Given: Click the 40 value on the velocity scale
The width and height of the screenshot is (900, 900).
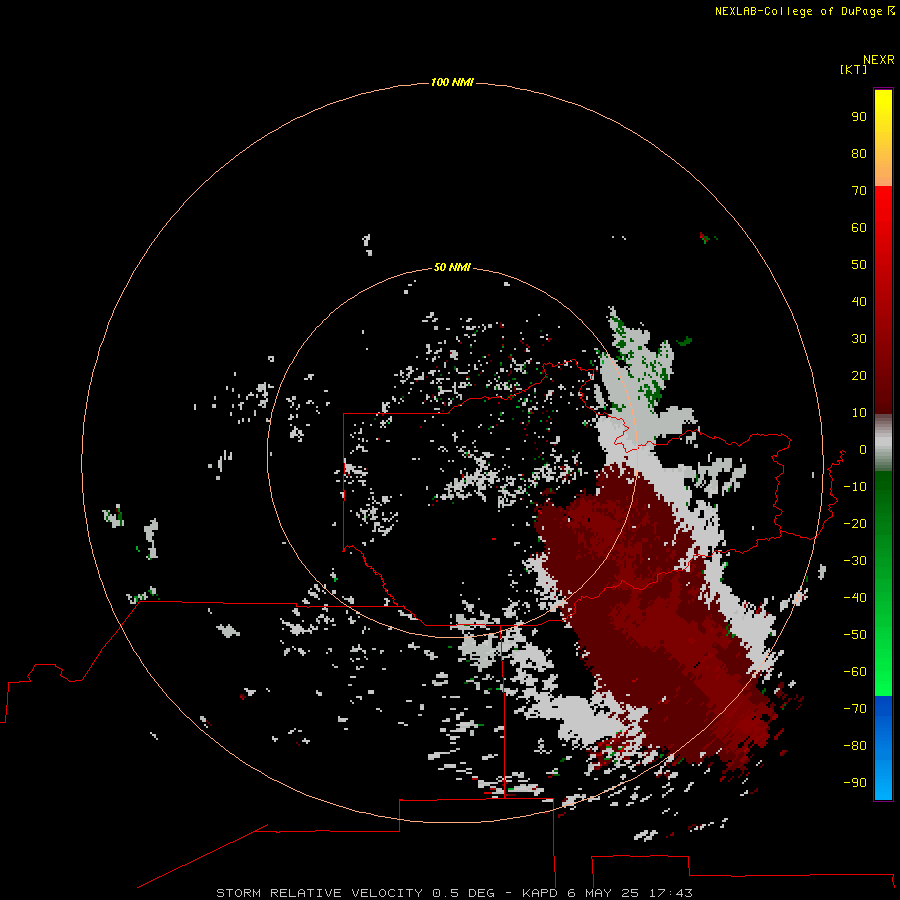Looking at the screenshot, I should [x=859, y=301].
